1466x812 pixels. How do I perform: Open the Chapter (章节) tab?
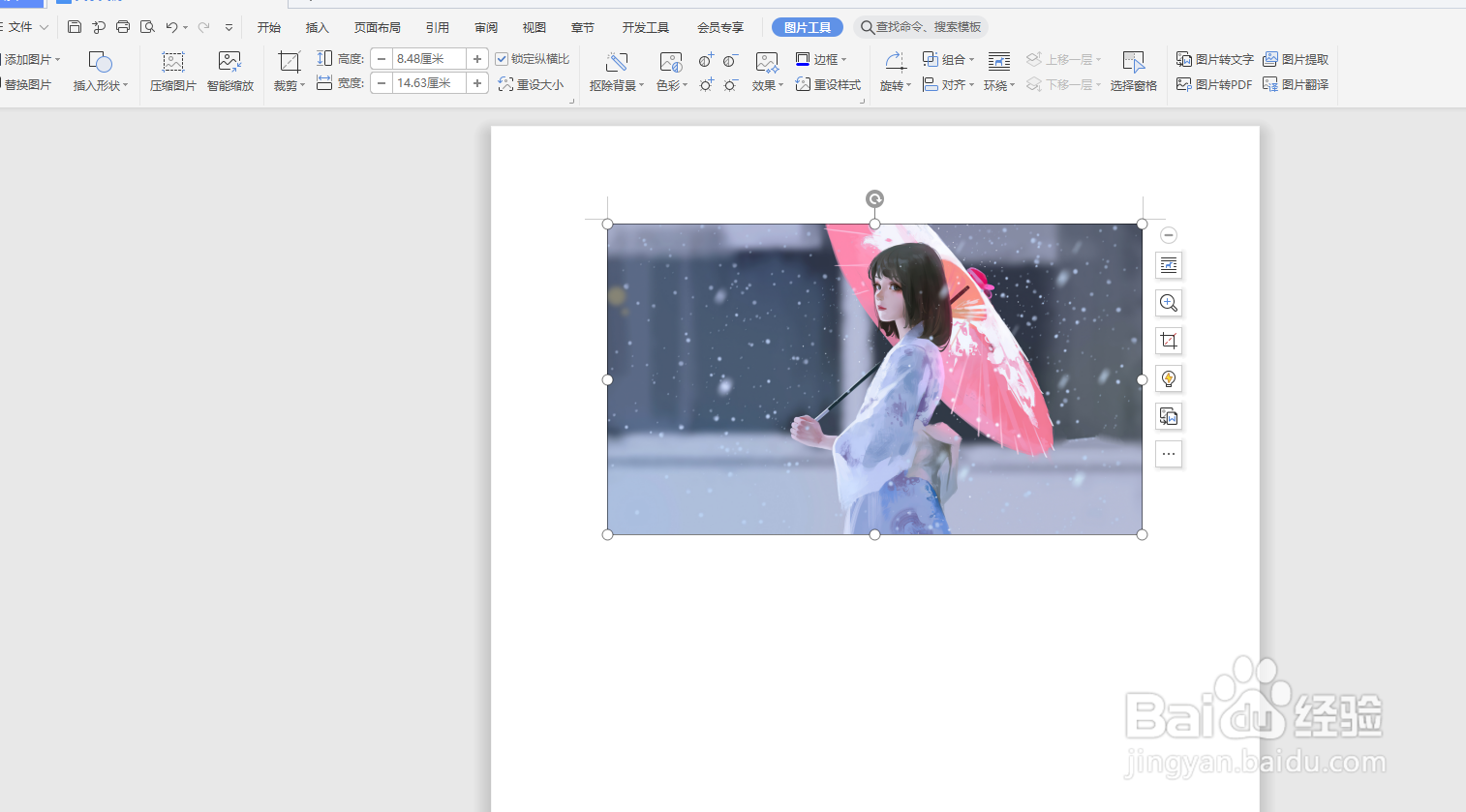click(583, 27)
